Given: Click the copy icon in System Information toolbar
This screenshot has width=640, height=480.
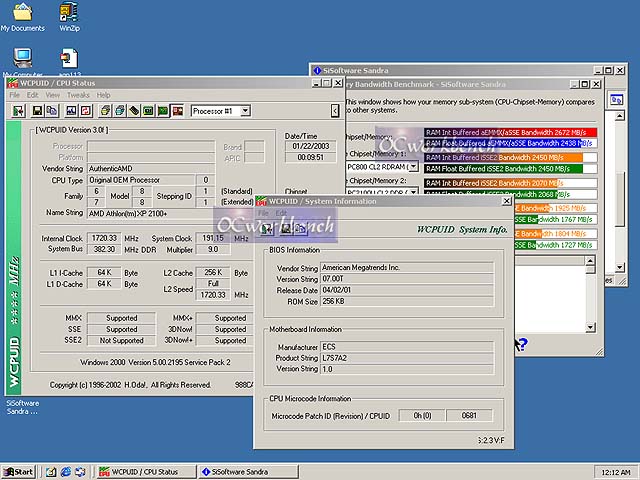Looking at the screenshot, I should point(301,229).
